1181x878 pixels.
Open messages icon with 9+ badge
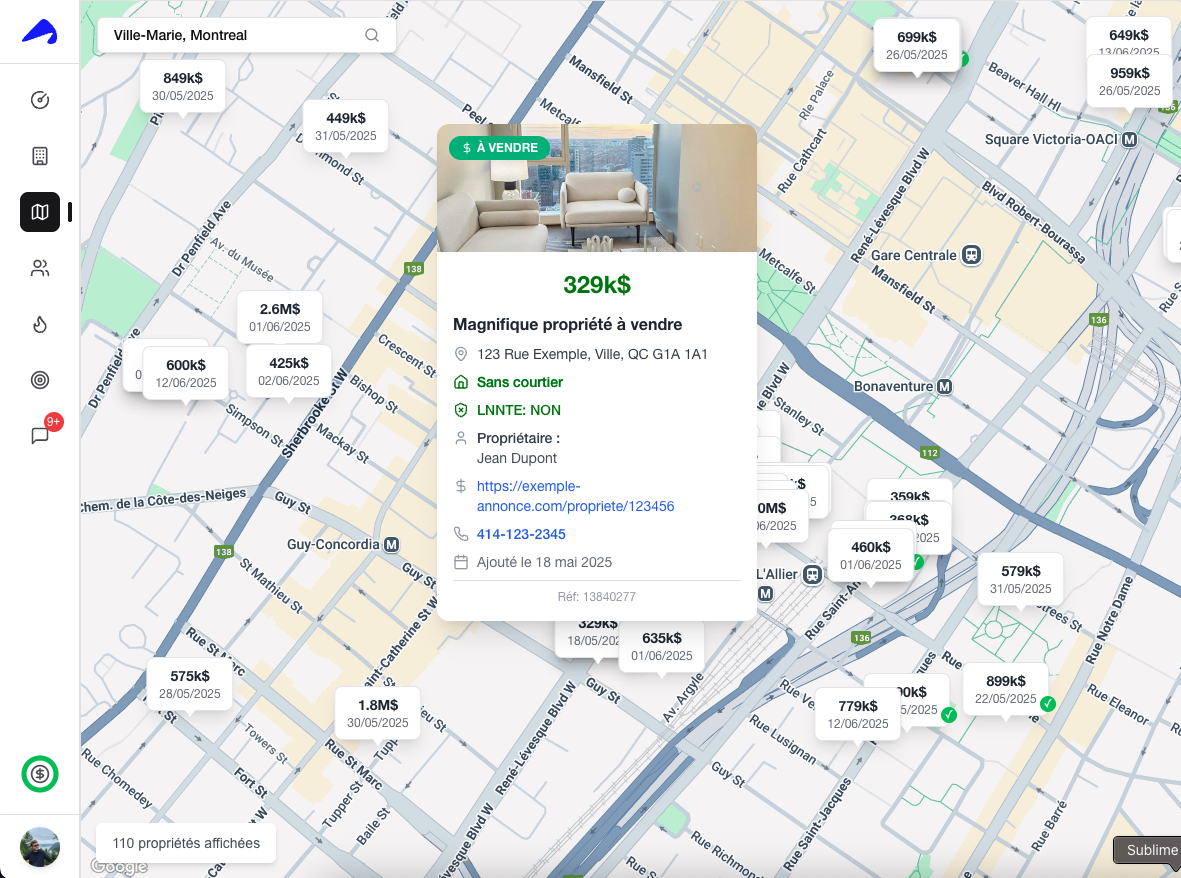[40, 436]
